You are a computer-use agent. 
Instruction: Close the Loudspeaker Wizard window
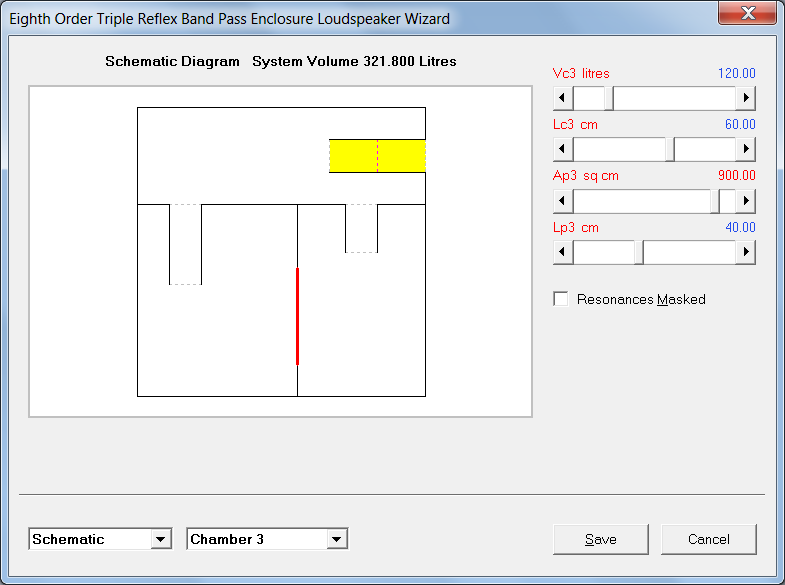click(747, 13)
